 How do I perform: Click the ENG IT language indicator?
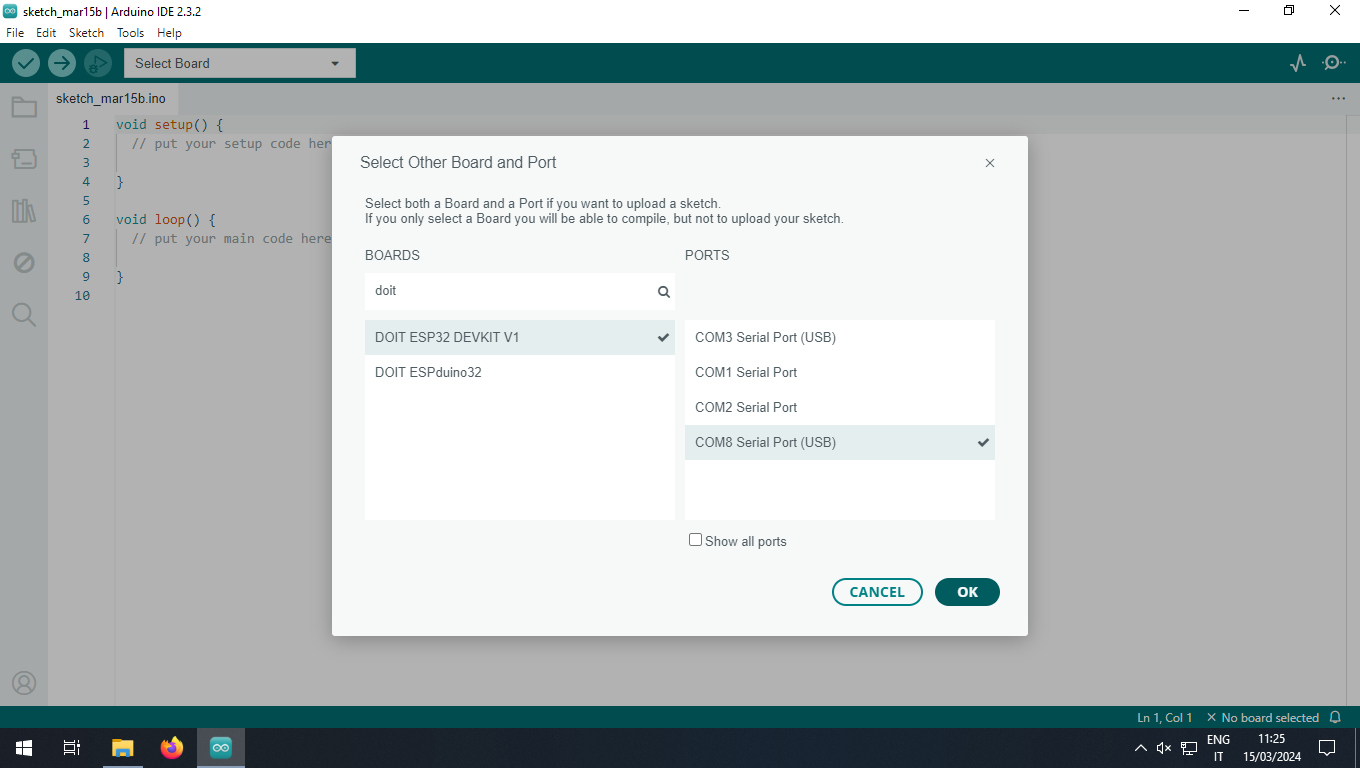pos(1218,748)
